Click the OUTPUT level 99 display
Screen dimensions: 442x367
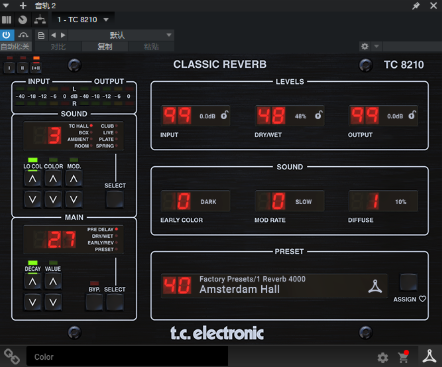(383, 116)
